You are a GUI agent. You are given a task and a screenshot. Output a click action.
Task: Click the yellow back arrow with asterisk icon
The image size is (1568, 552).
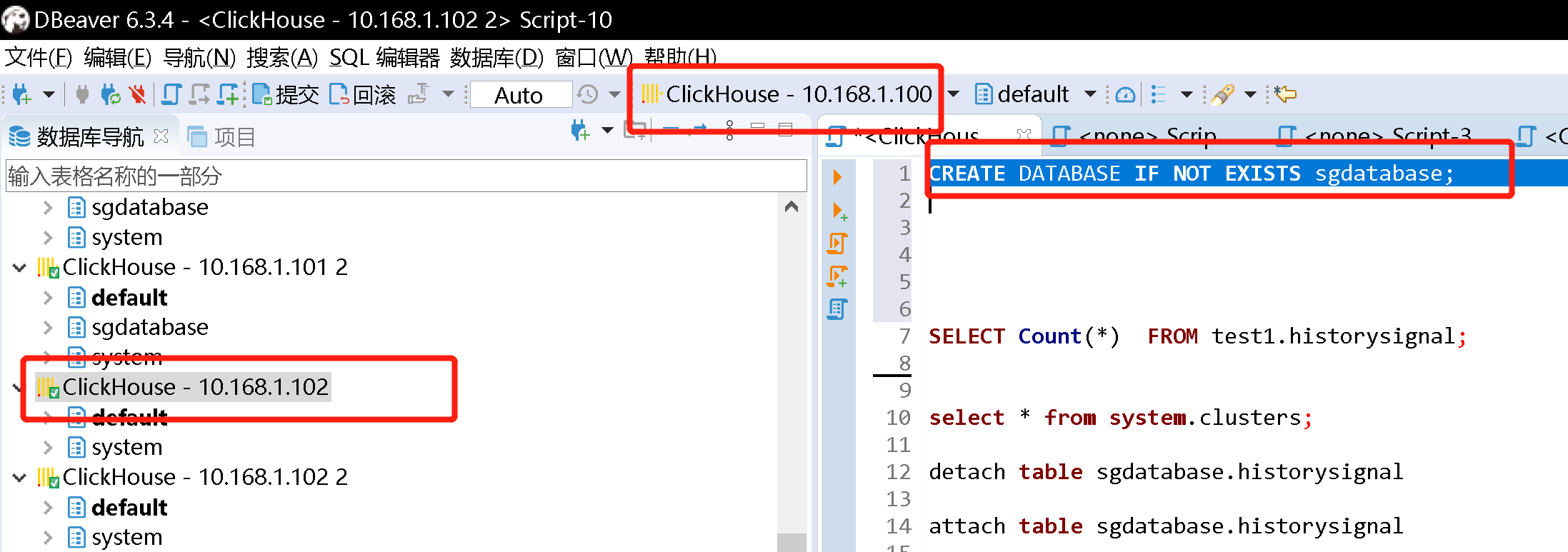[1284, 94]
